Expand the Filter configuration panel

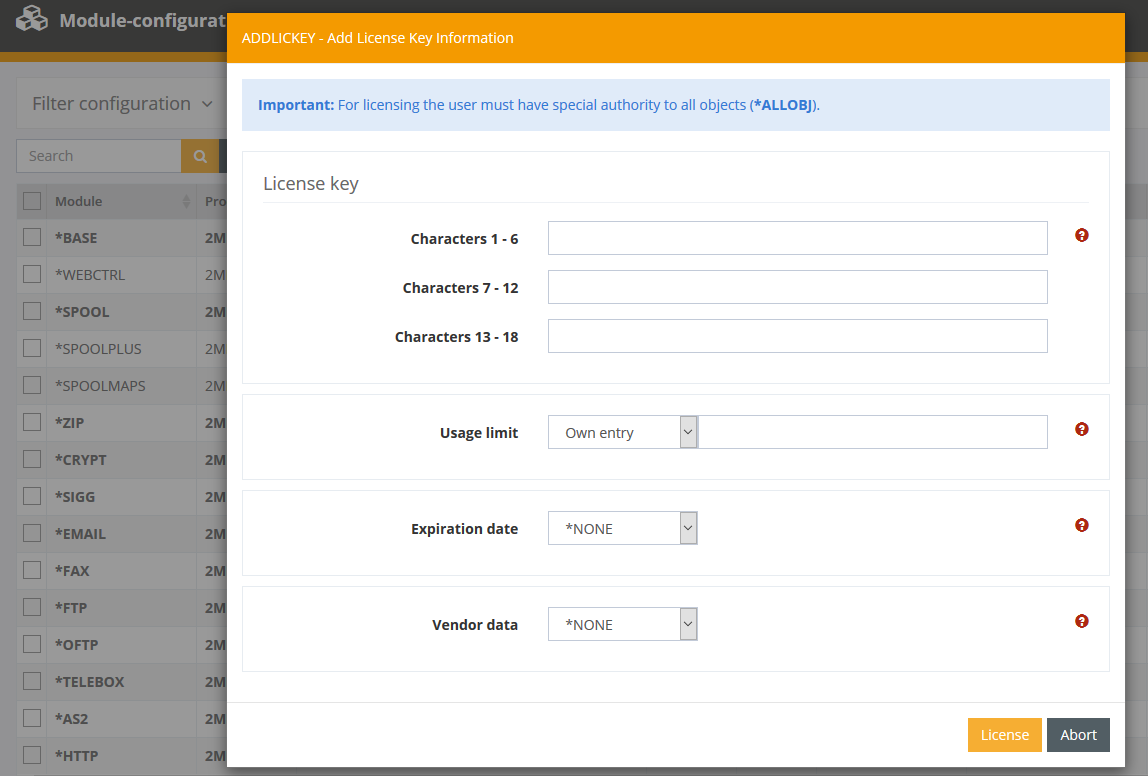tap(122, 104)
